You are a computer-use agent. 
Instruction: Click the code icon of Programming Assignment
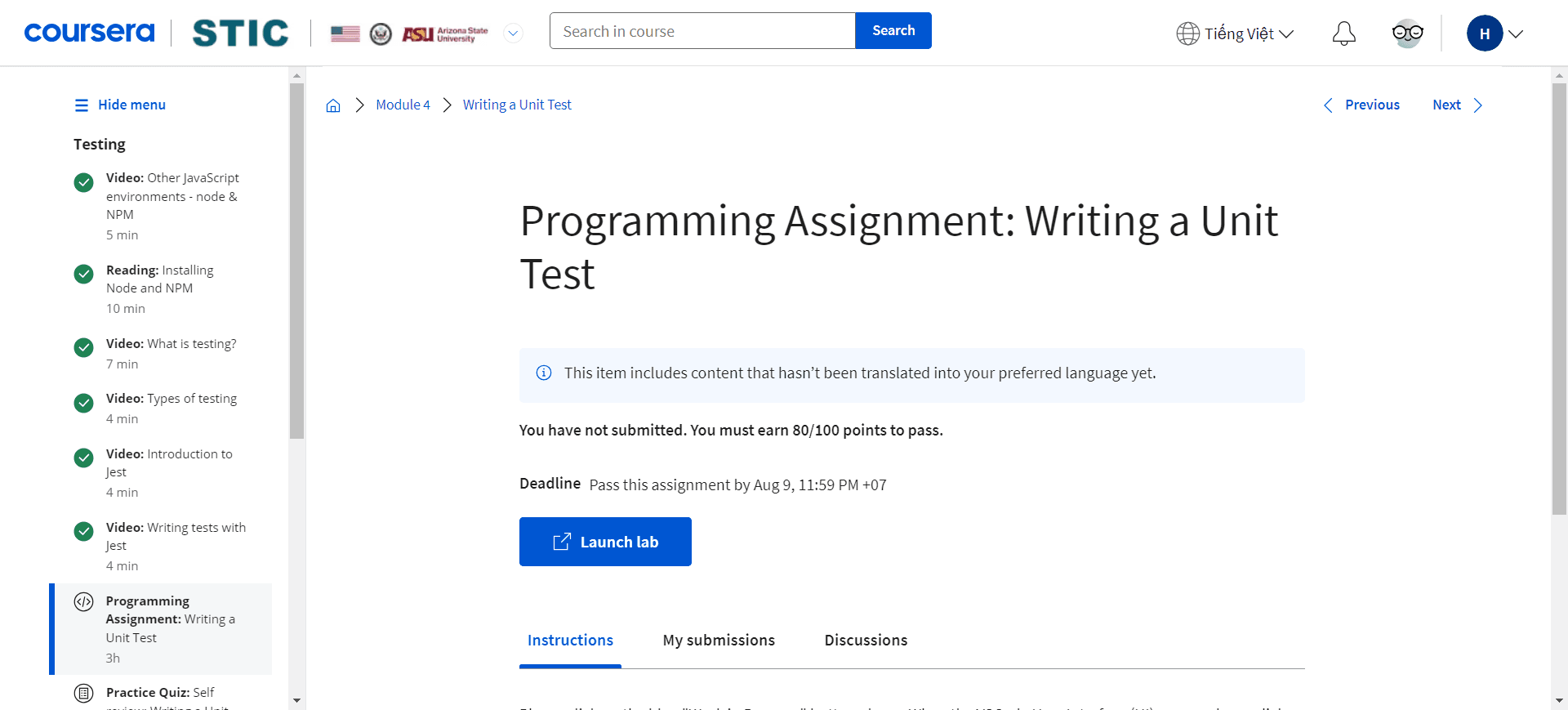(x=83, y=602)
